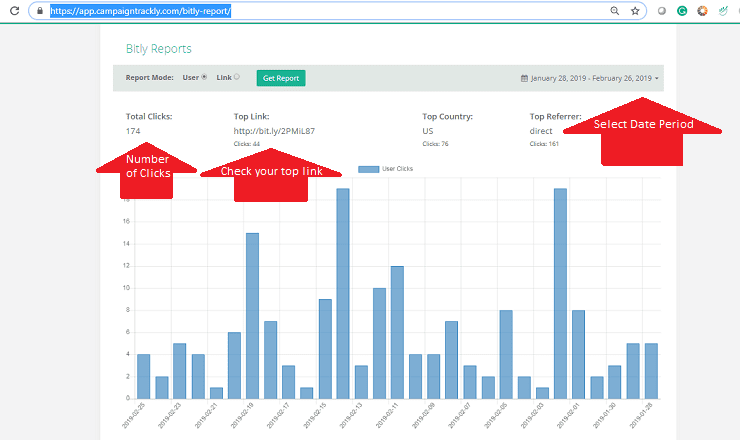Click the 2019-02-07 axis label

coord(460,415)
